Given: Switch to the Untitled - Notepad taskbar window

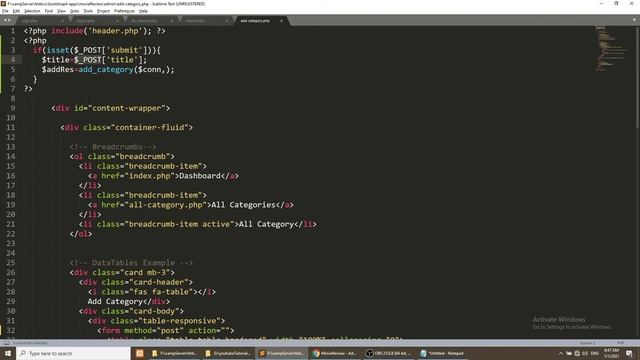Looking at the screenshot, I should (442, 353).
